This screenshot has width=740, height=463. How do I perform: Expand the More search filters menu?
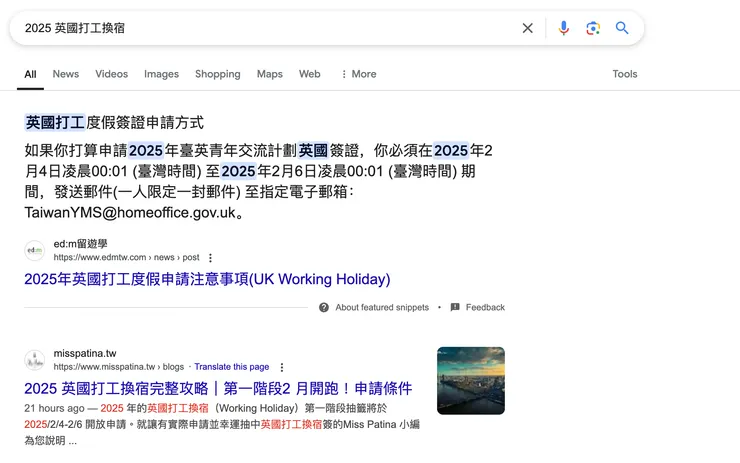click(359, 74)
